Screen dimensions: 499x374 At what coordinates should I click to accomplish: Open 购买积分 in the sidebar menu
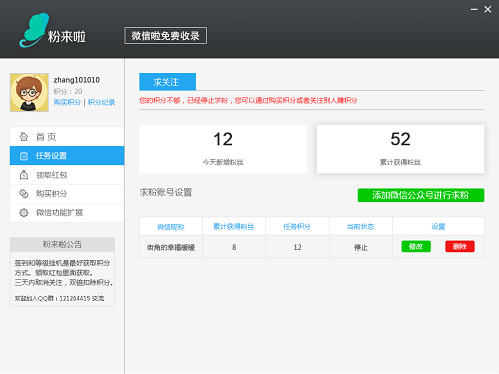pyautogui.click(x=67, y=194)
